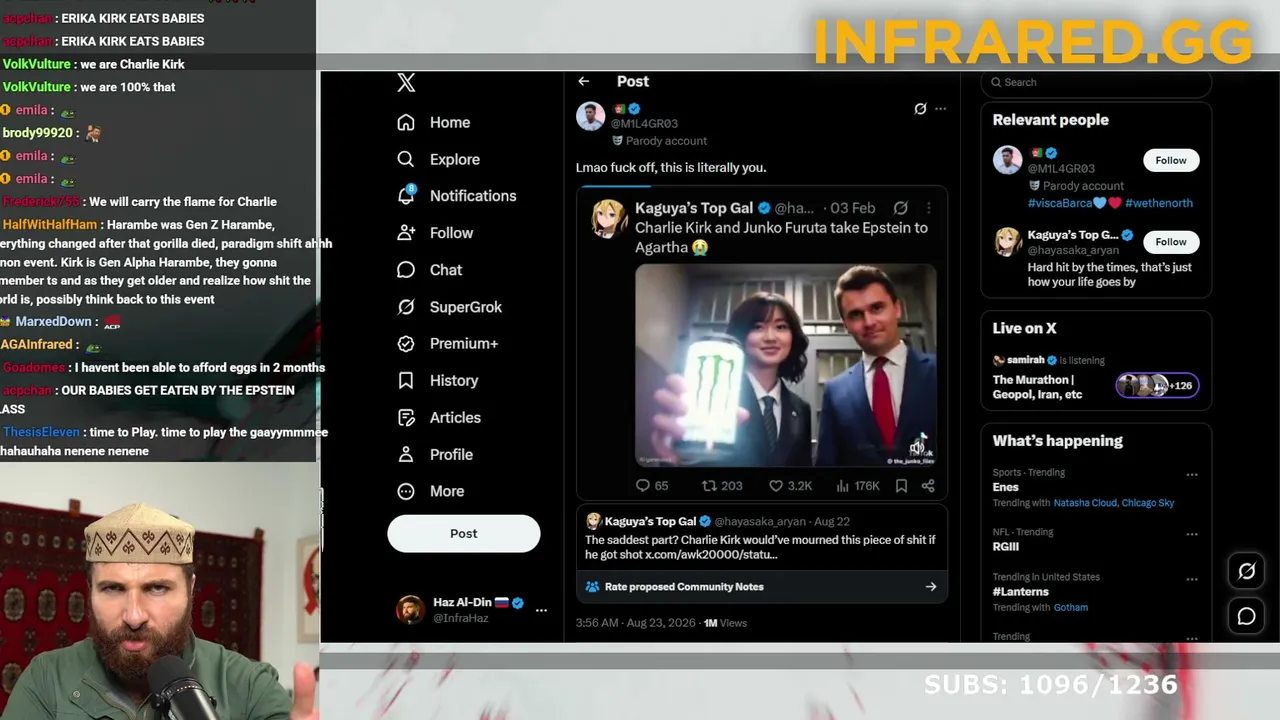Click the #wethenorth hashtag link
The height and width of the screenshot is (720, 1280).
1158,203
